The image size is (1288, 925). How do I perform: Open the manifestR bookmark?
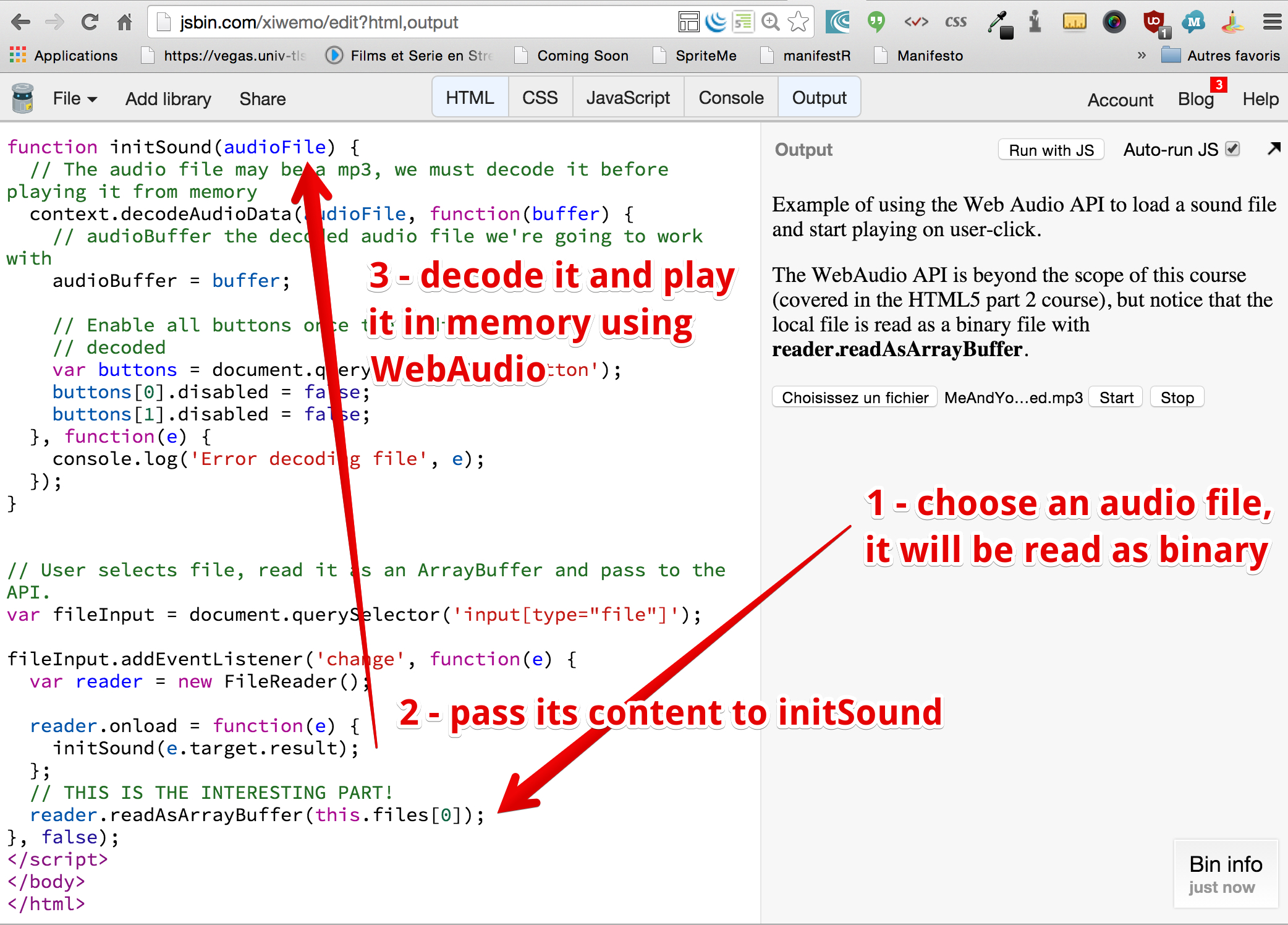(805, 55)
